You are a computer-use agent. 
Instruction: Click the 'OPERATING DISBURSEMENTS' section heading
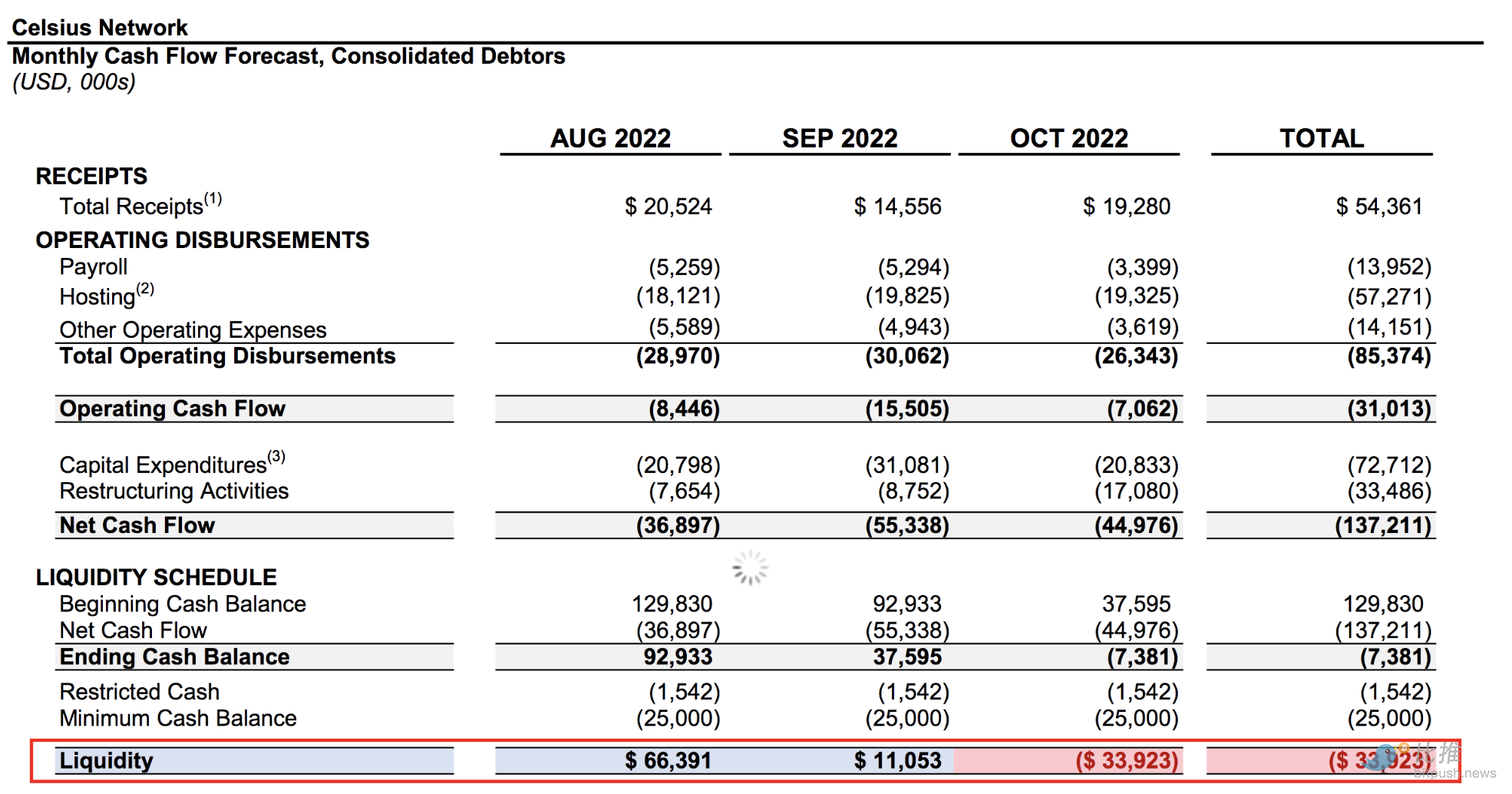click(203, 240)
